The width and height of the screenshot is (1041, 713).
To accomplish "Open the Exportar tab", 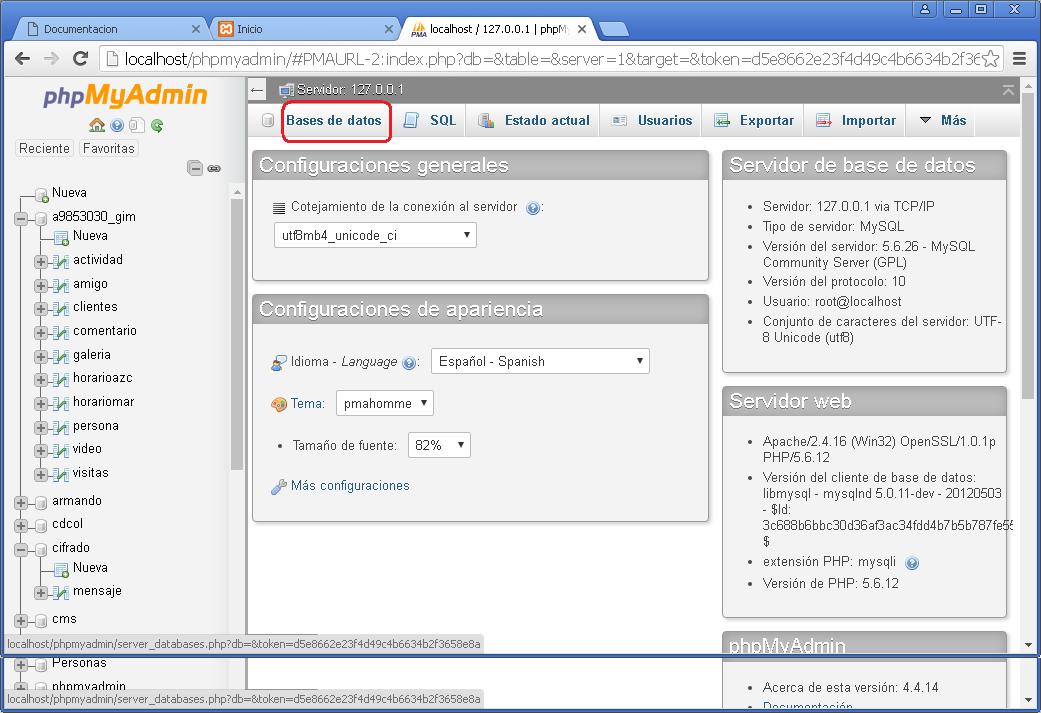I will pyautogui.click(x=767, y=120).
